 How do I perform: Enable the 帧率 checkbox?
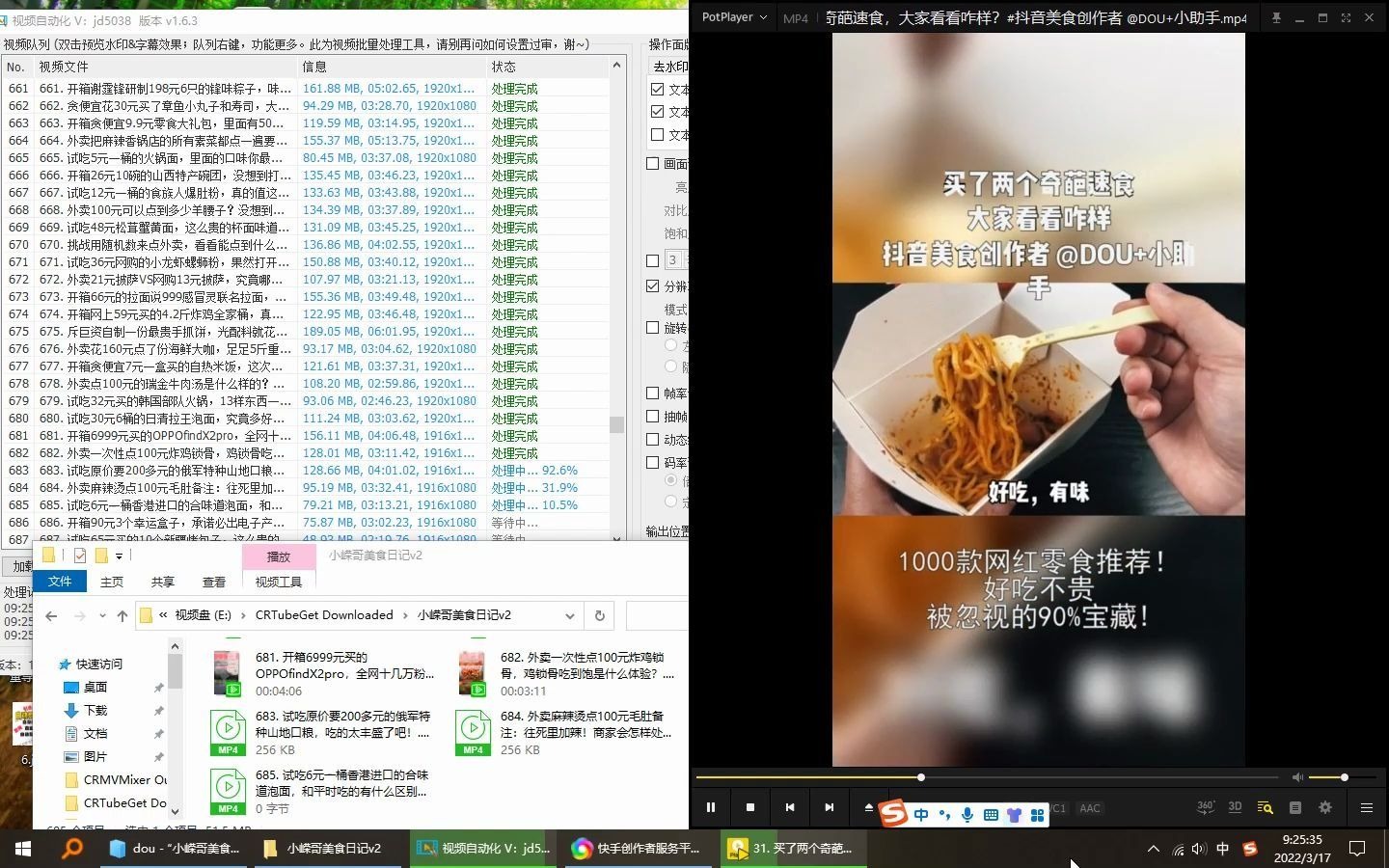653,393
